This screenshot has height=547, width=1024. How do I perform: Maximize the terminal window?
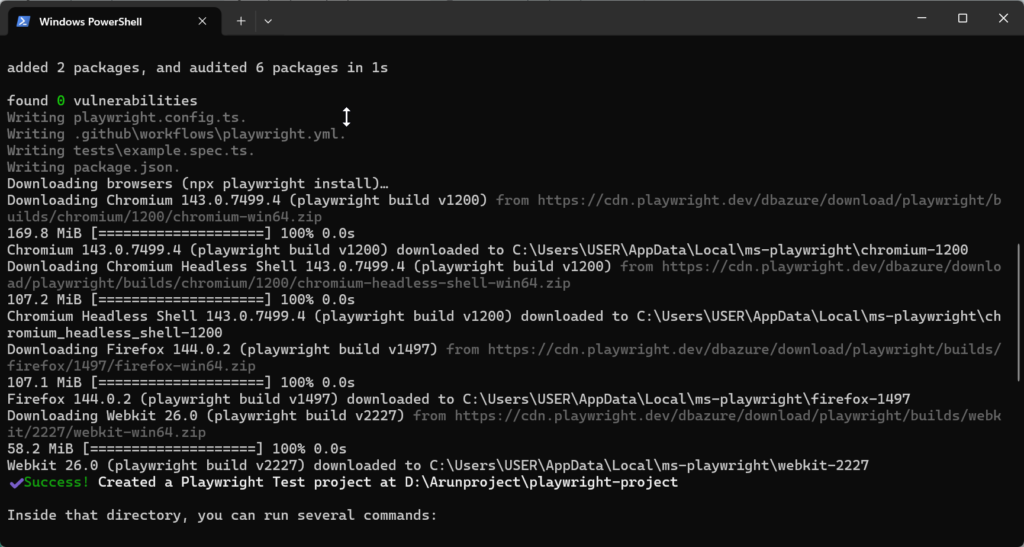tap(962, 18)
